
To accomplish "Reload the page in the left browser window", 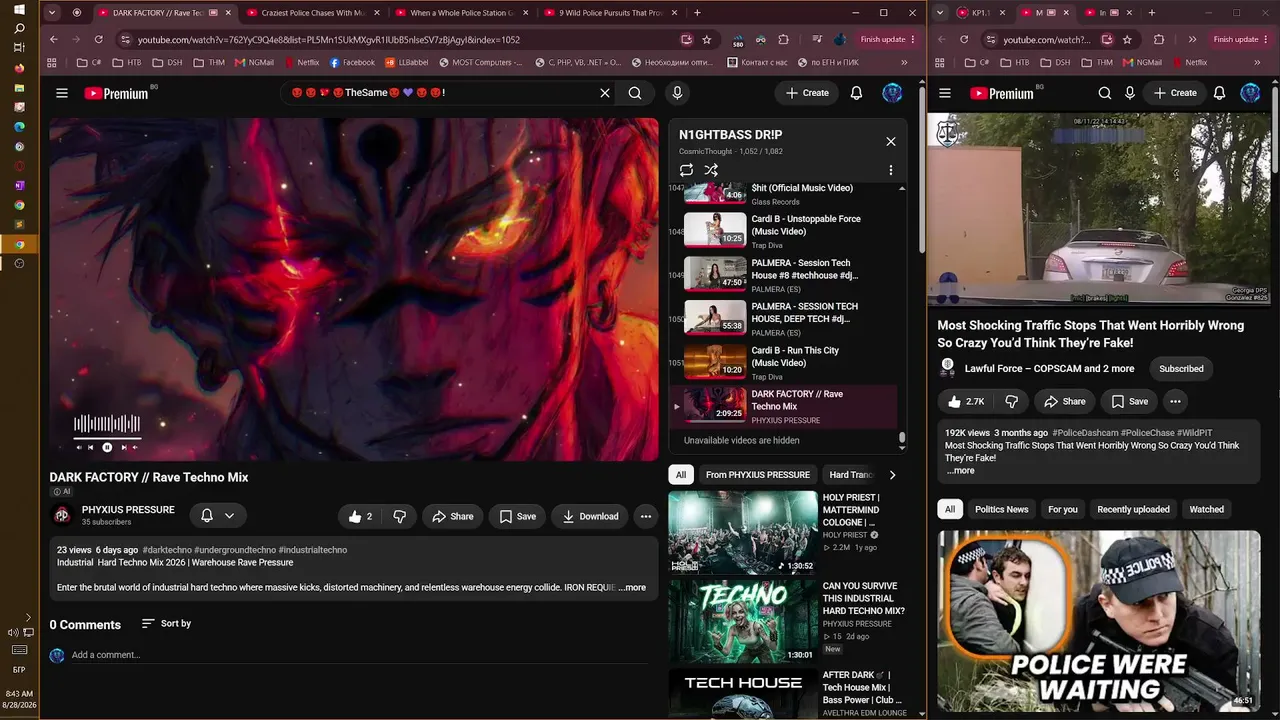I will click(x=98, y=39).
